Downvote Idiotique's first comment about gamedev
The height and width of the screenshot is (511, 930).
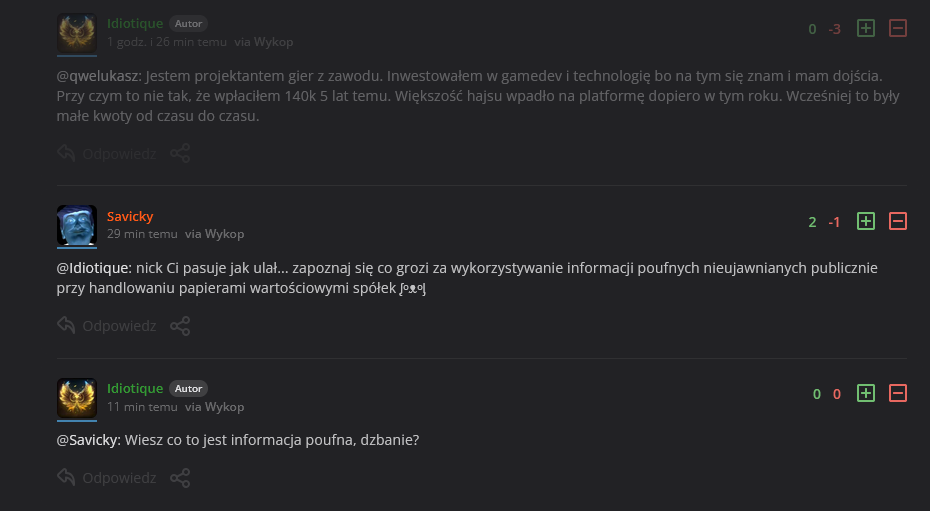898,28
